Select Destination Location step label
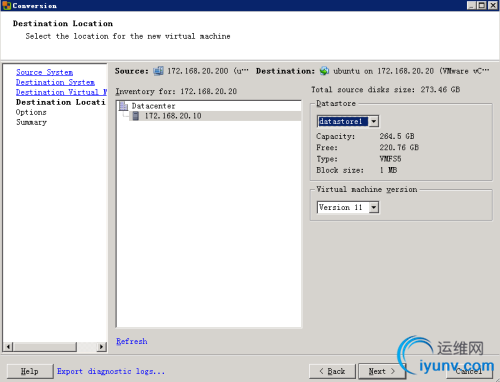Viewport: 500px width, 382px height. [61, 102]
